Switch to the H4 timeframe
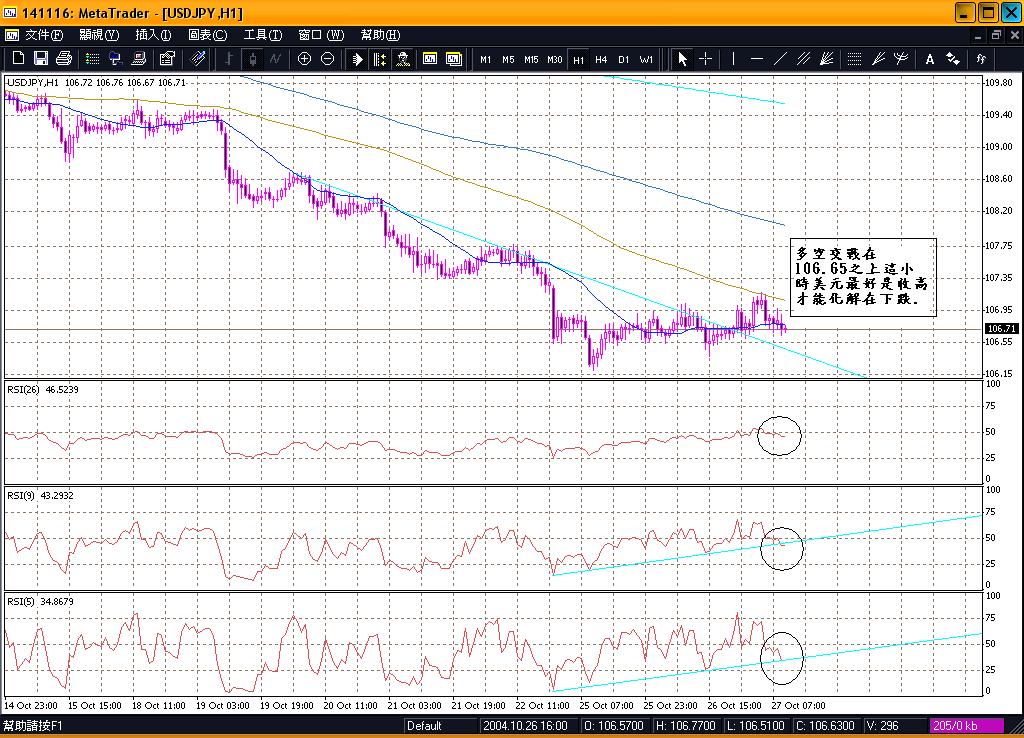 pyautogui.click(x=601, y=59)
